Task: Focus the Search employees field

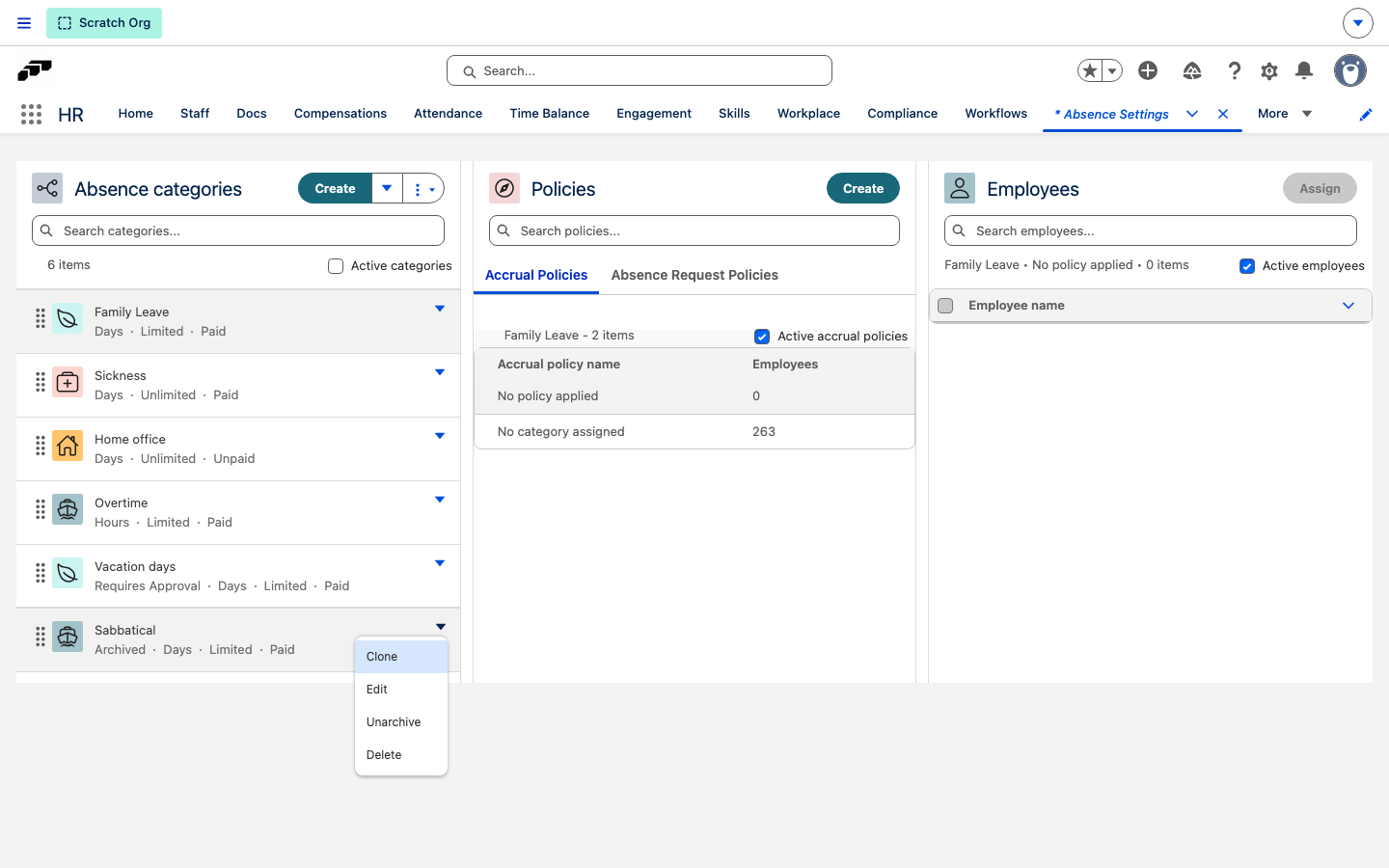Action: click(x=1151, y=231)
